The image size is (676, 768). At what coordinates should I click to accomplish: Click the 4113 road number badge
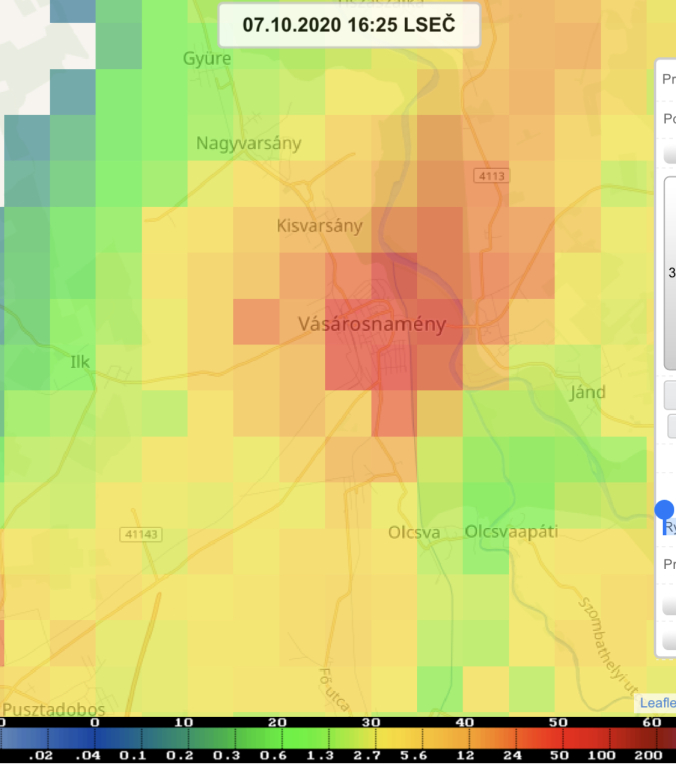[492, 176]
